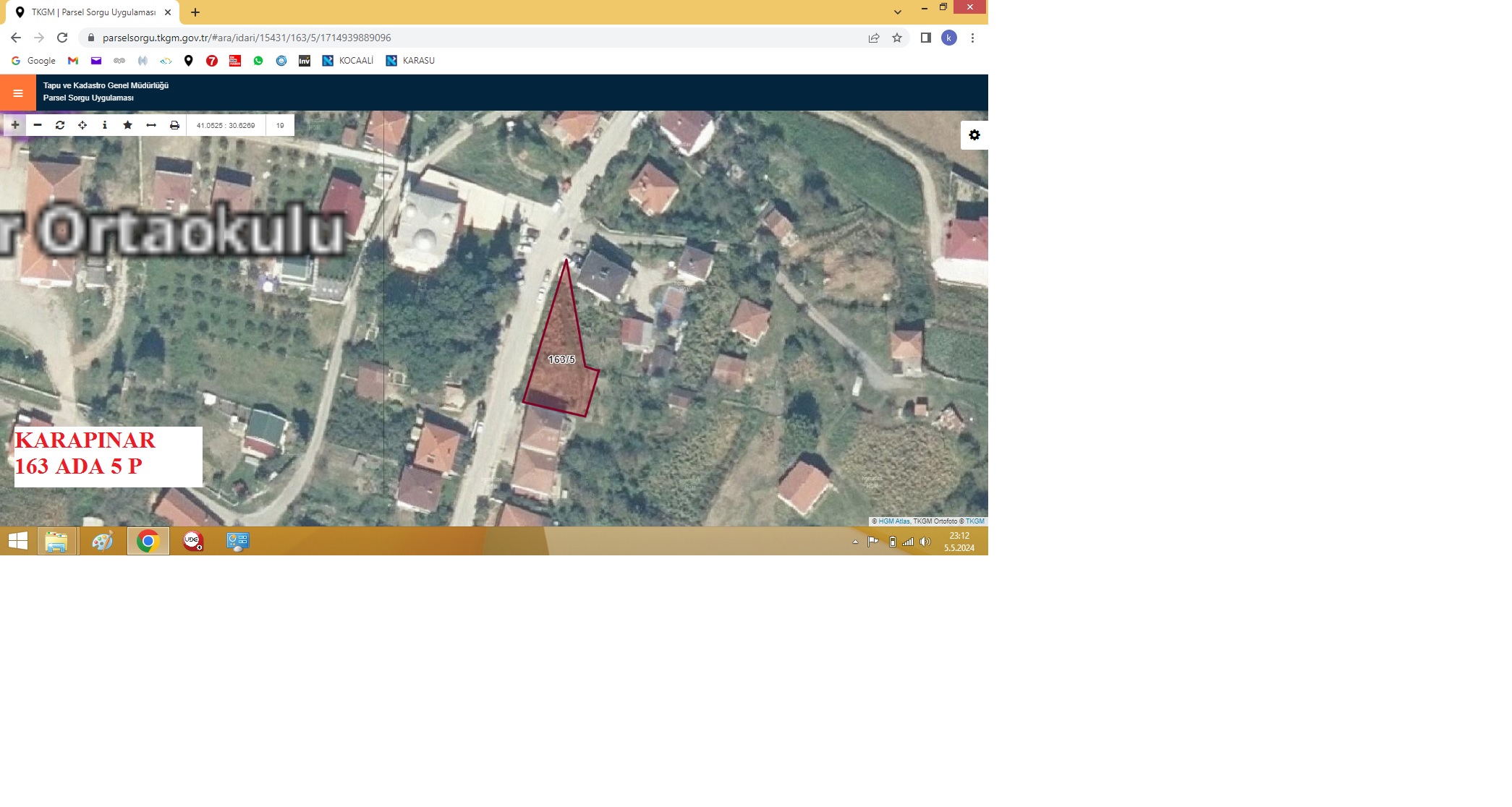Screen dimensions: 1512x807
Task: Open the orange hamburger menu
Action: 18,93
